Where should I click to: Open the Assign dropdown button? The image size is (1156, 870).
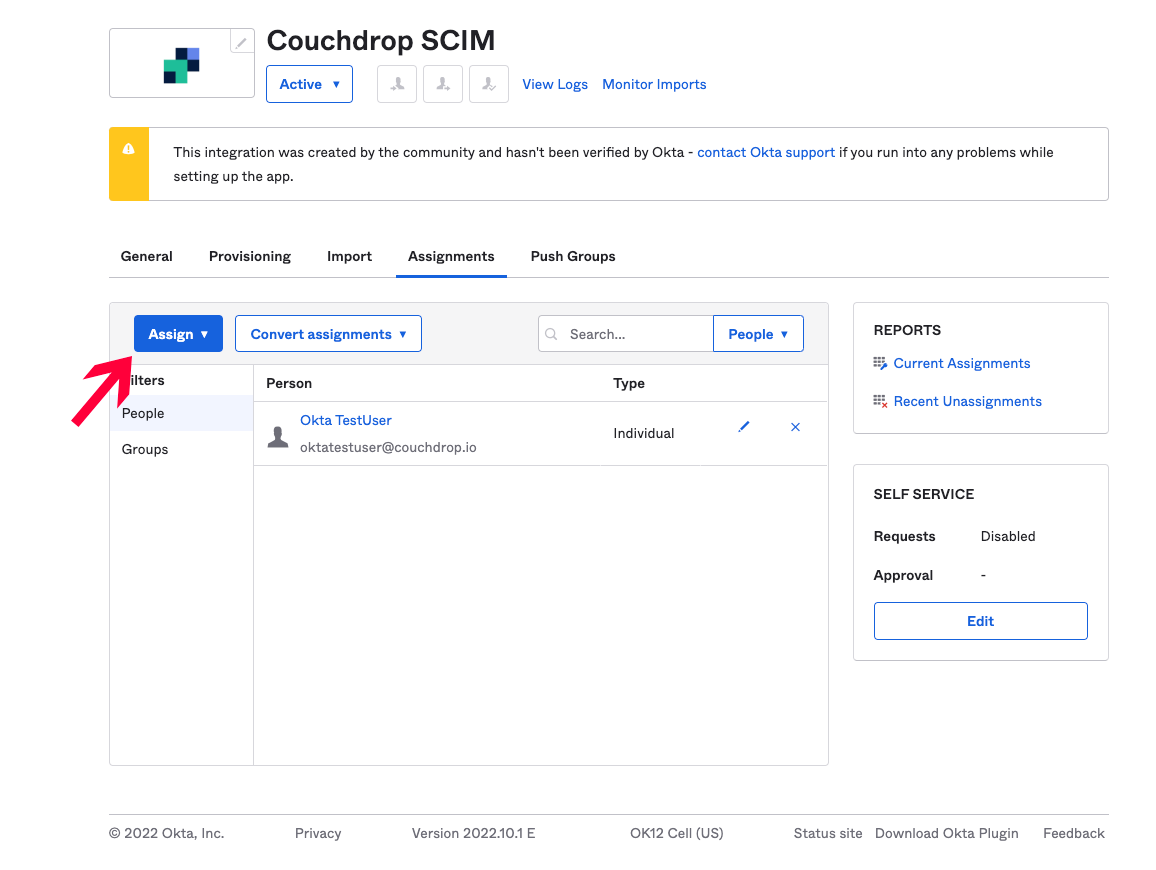(178, 334)
